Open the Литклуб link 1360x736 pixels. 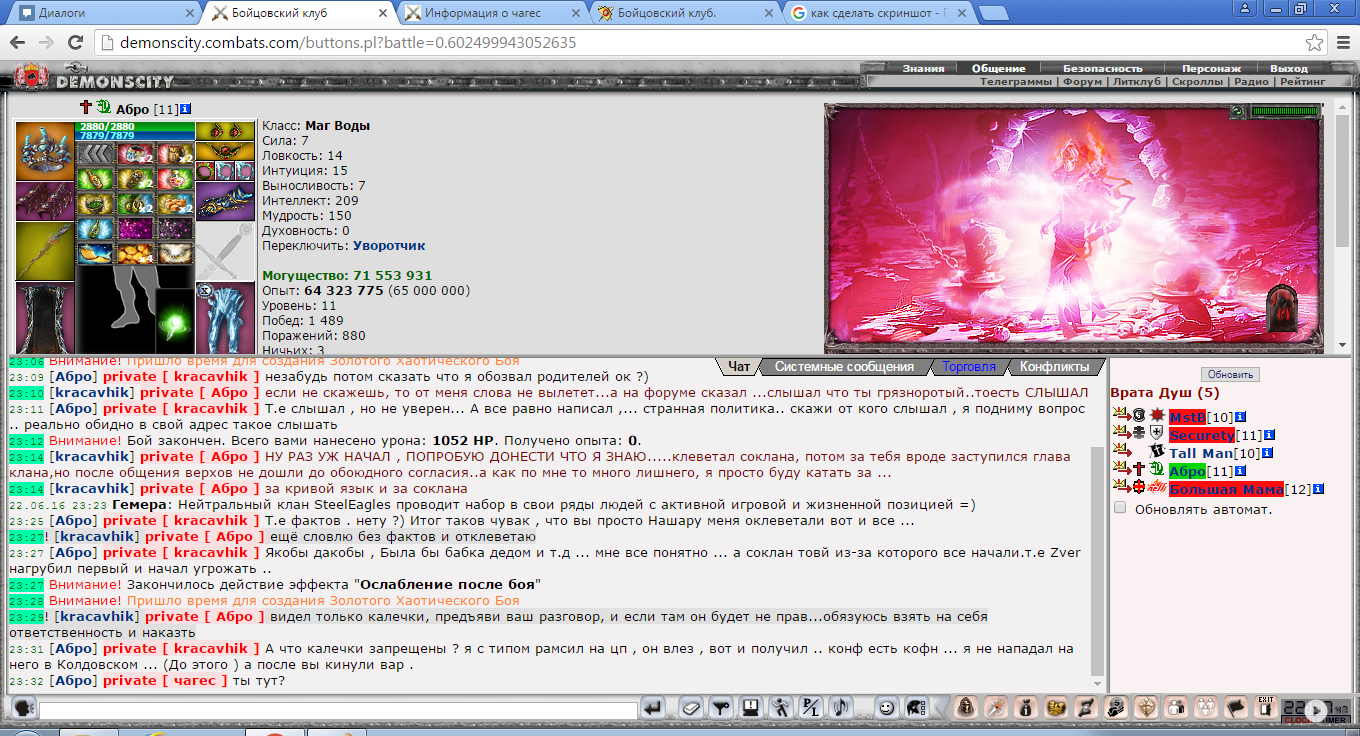(1137, 82)
